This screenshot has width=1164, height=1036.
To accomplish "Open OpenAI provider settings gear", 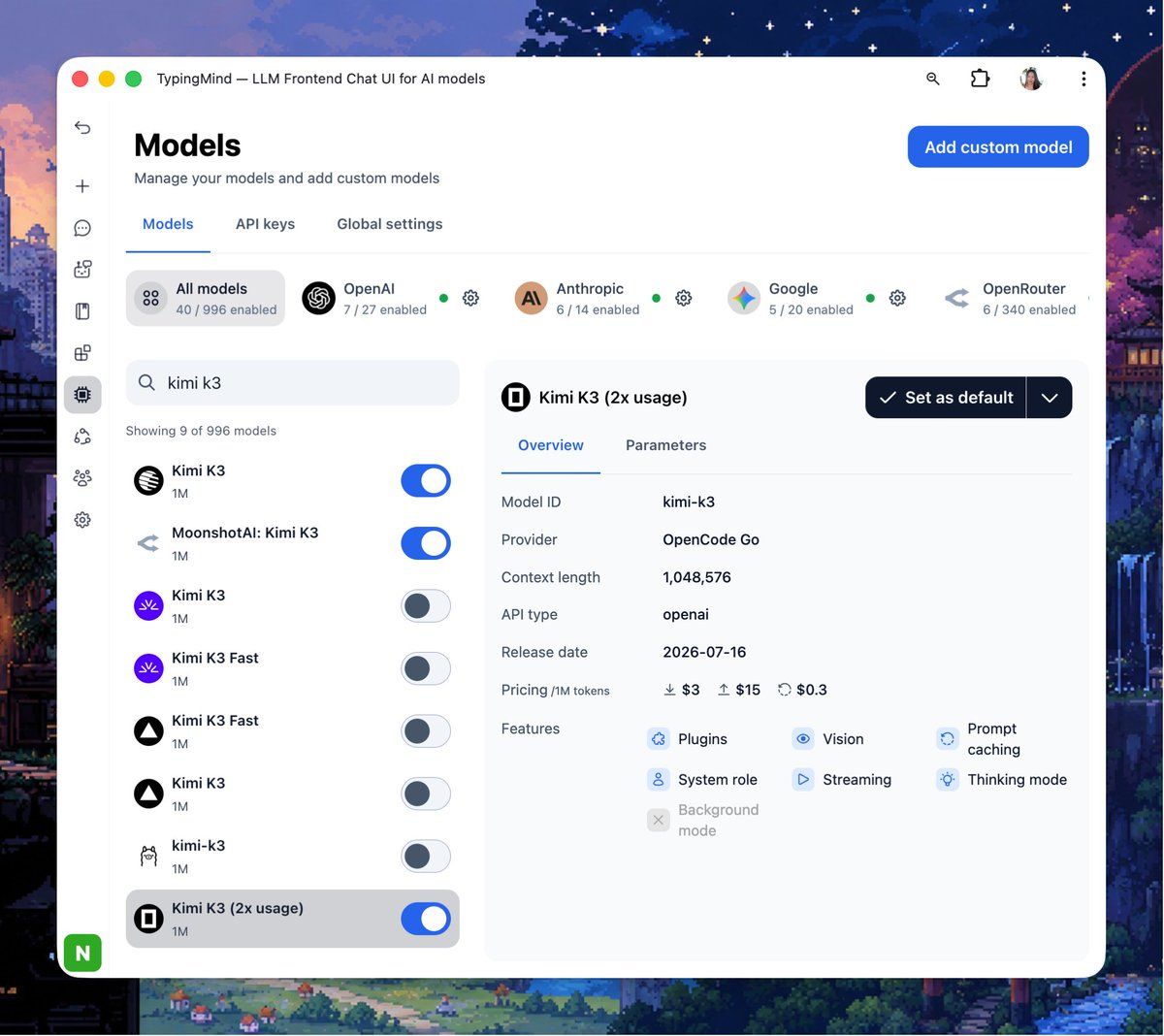I will (x=470, y=298).
